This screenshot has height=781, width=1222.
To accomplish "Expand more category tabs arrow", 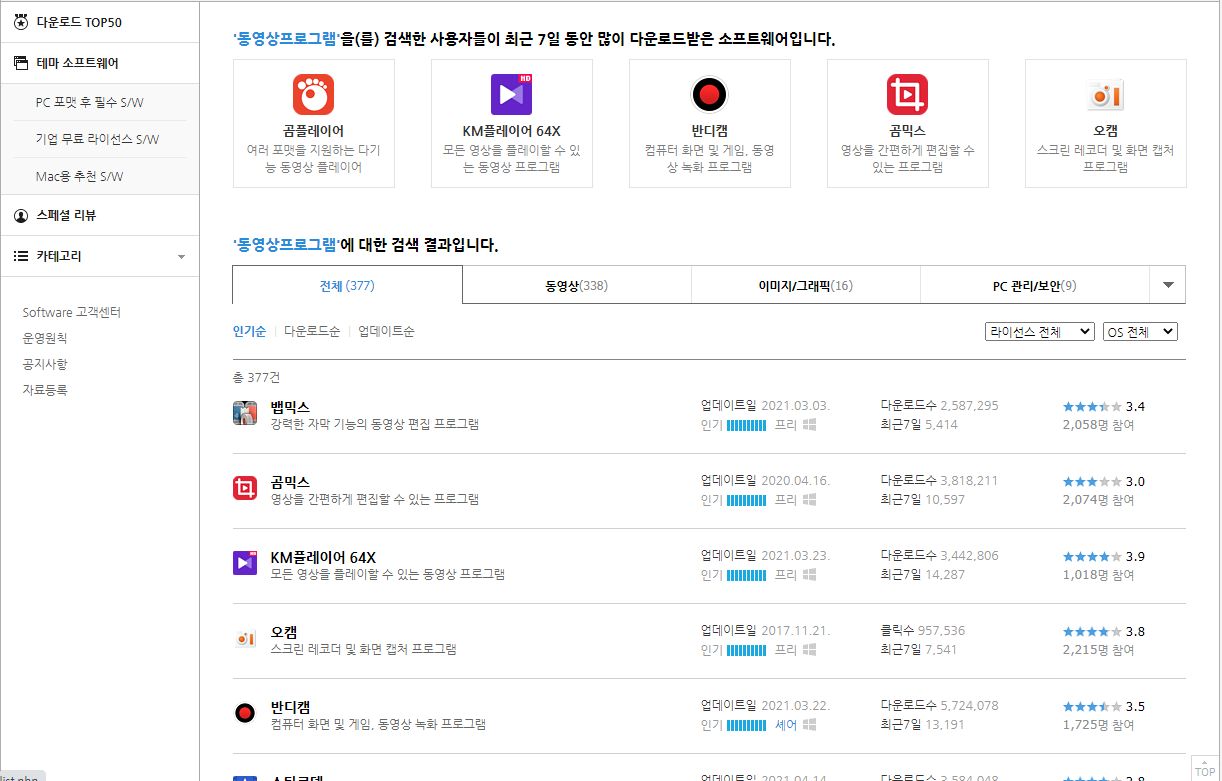I will (x=1168, y=285).
